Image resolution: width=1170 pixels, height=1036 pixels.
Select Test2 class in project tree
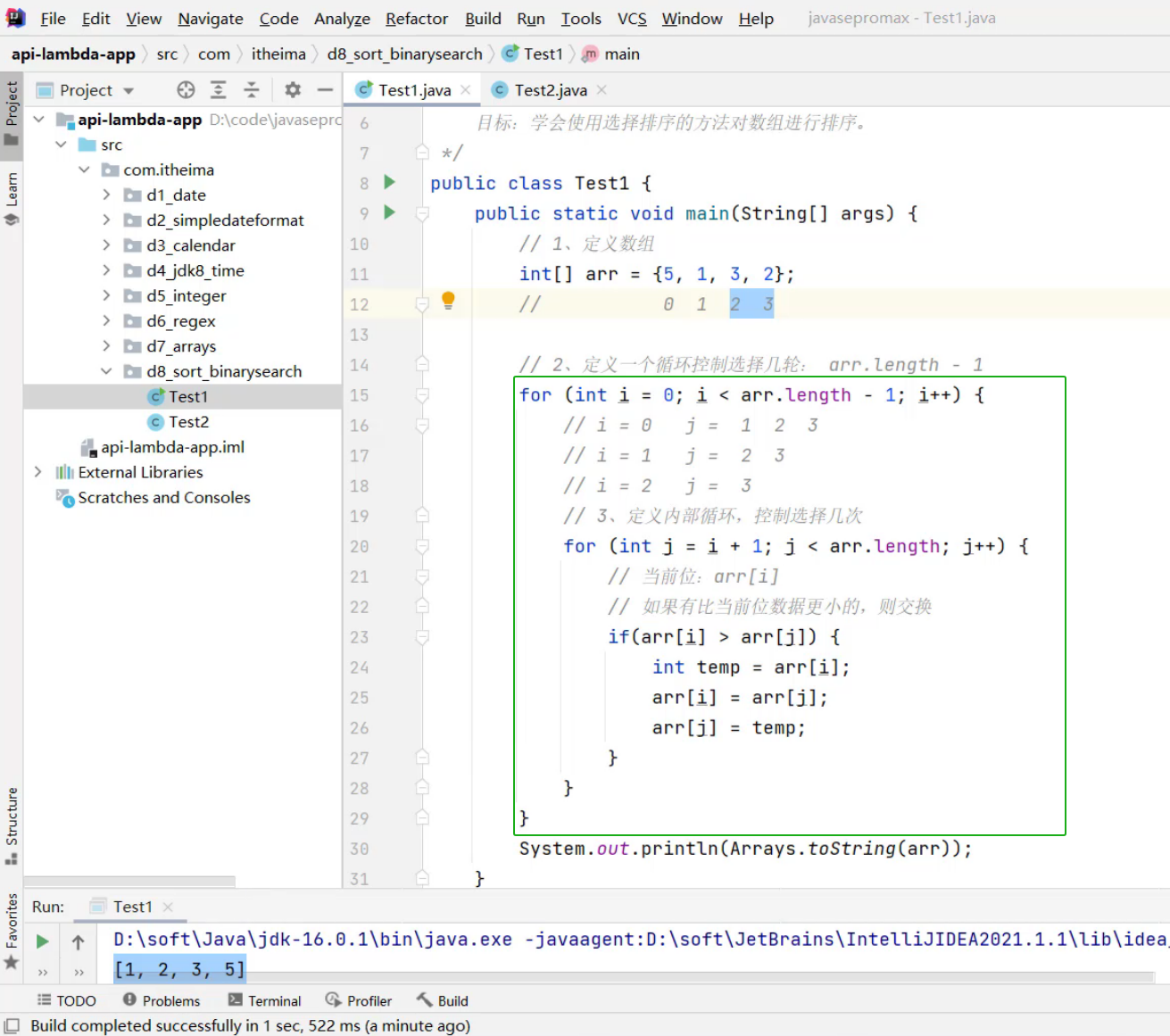188,422
